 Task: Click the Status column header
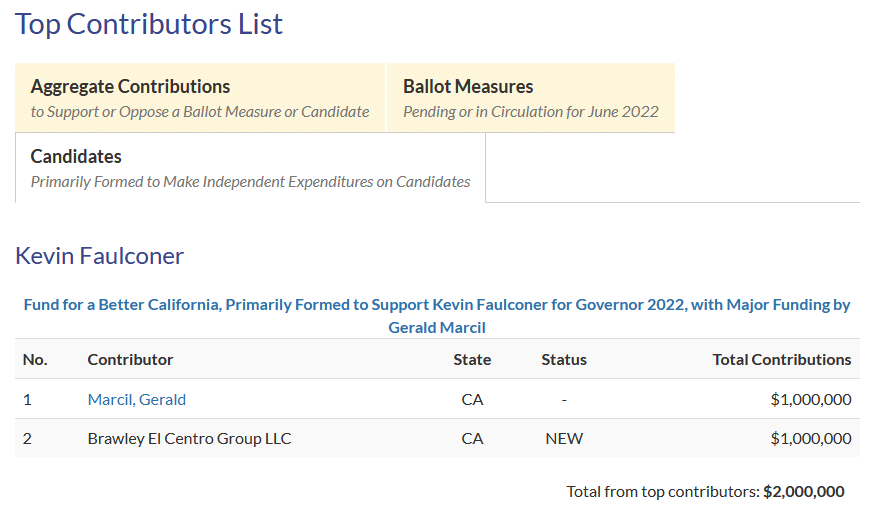pos(564,359)
